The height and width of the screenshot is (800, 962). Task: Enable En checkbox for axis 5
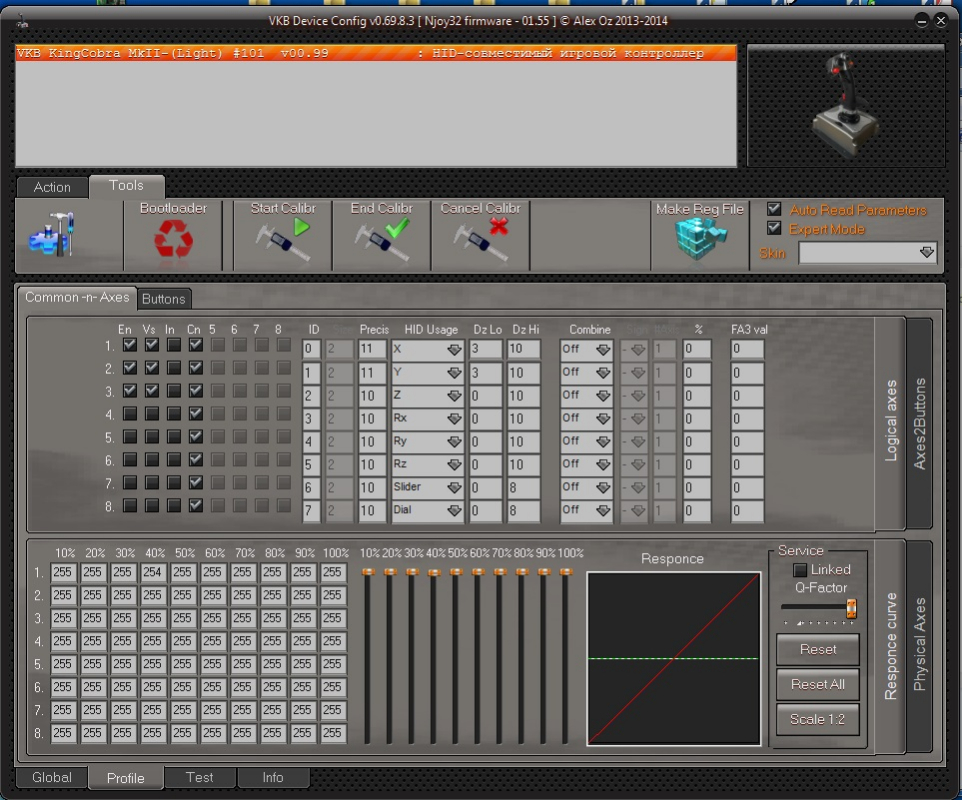(129, 436)
